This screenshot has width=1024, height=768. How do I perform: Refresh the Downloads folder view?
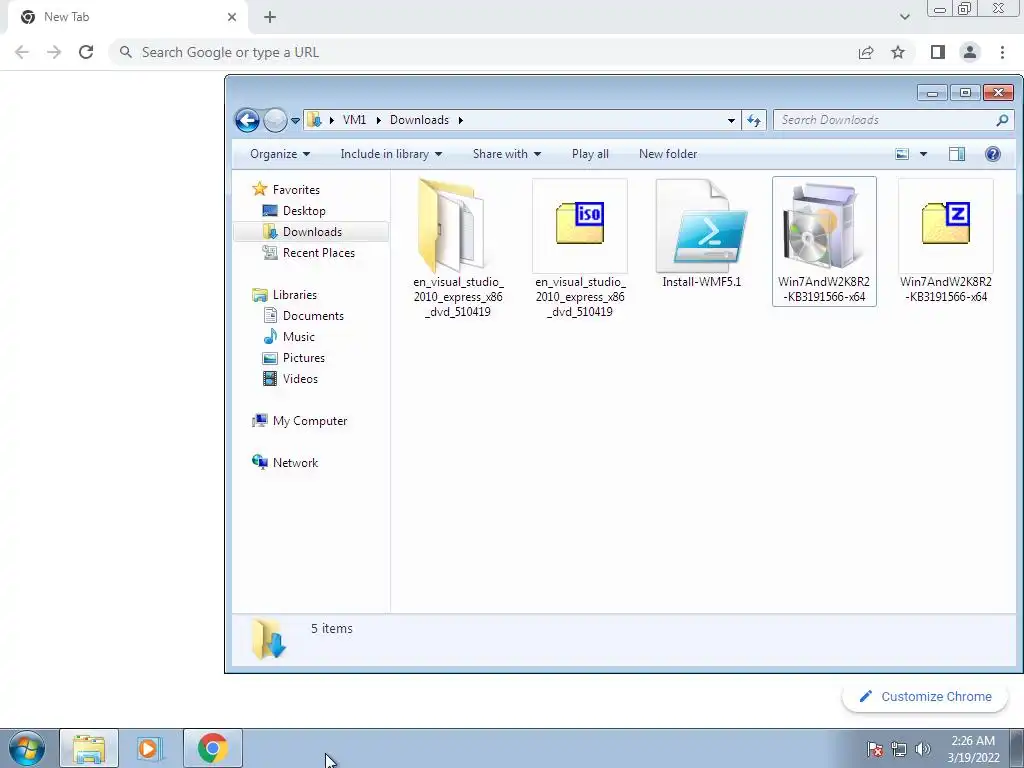point(754,120)
